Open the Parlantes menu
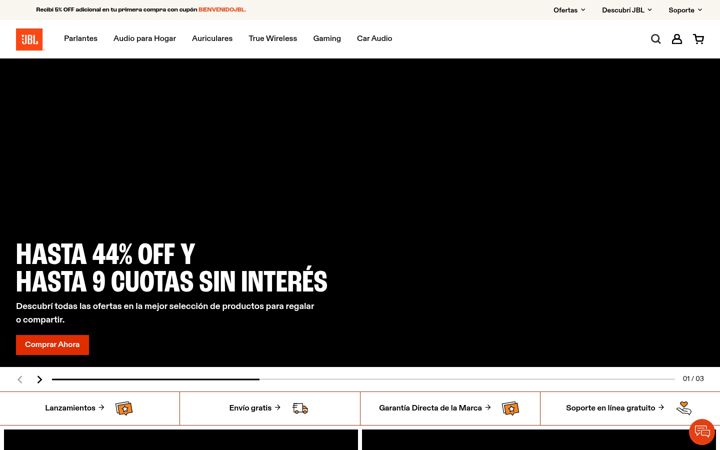The width and height of the screenshot is (720, 450). click(81, 39)
